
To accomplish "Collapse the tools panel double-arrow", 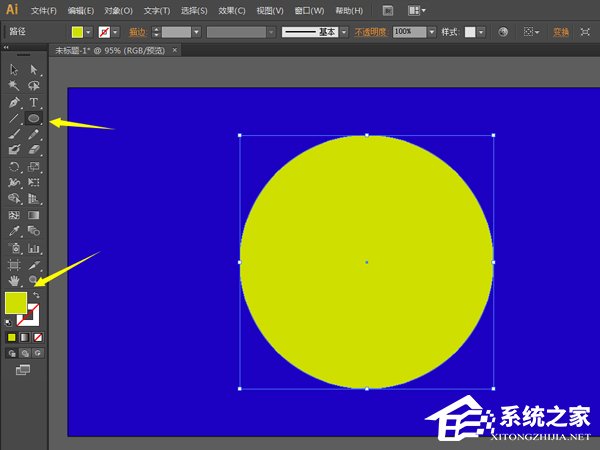I will coord(6,47).
